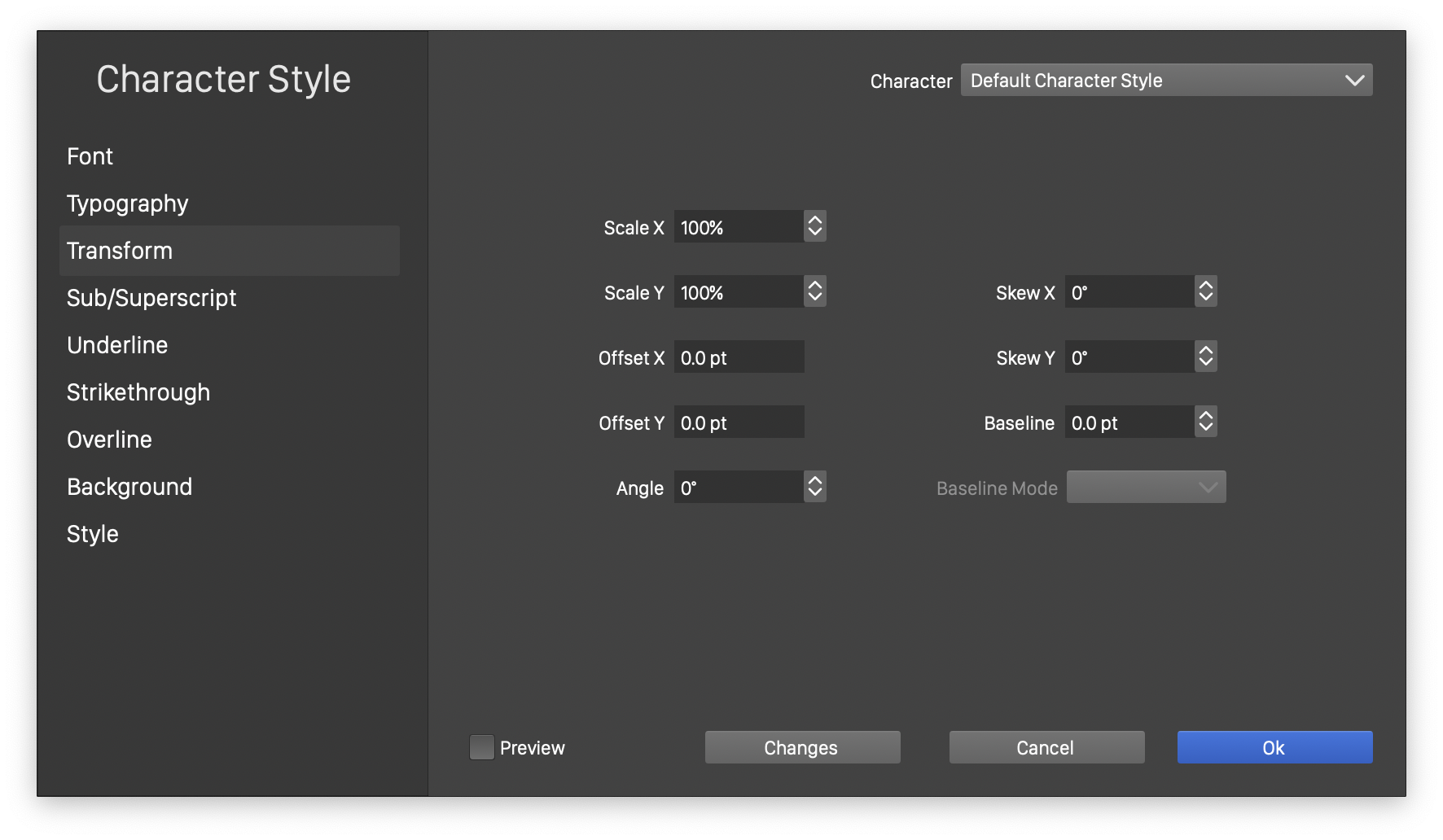
Task: Click the Offset X input field
Action: point(739,357)
